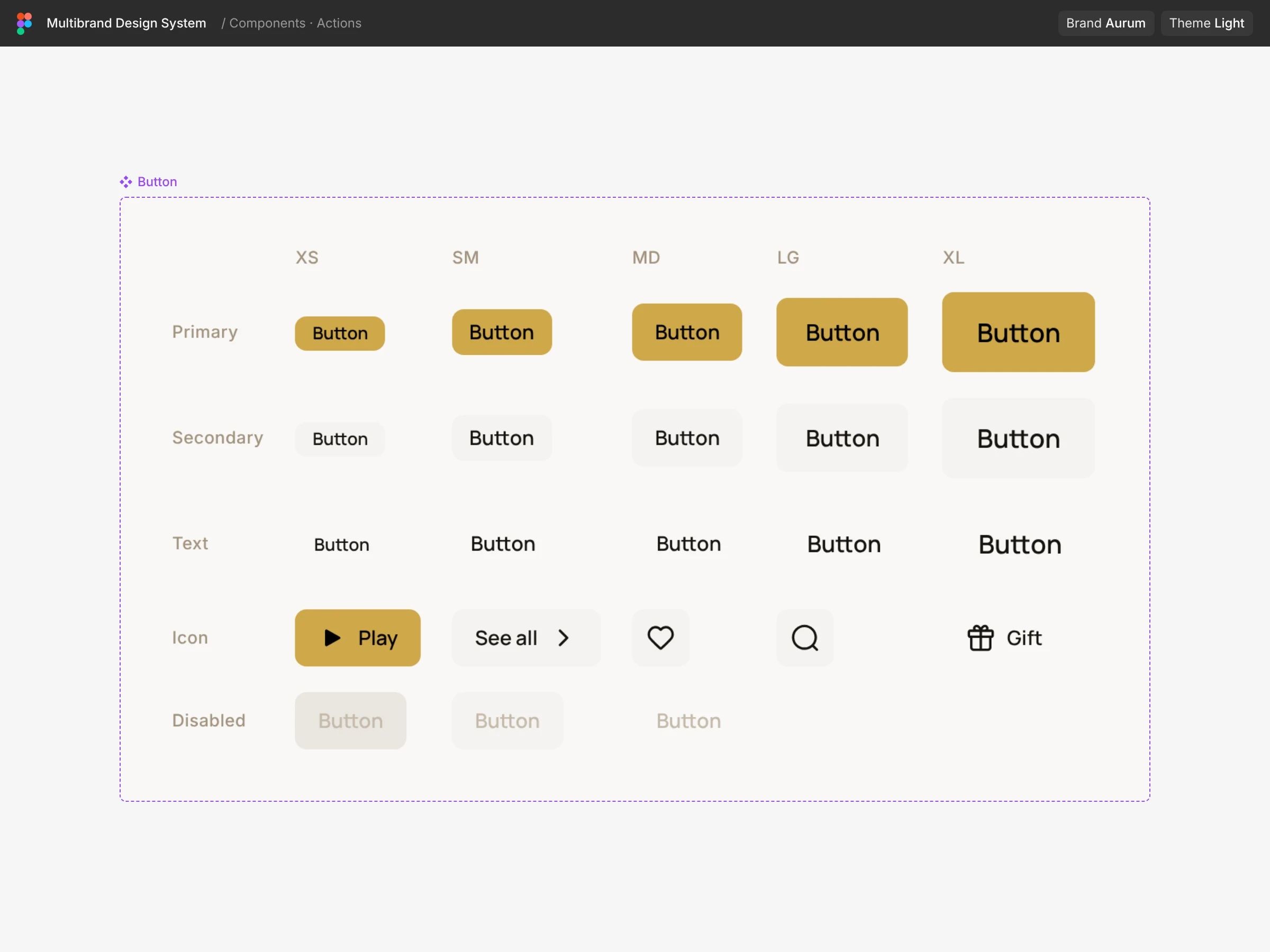Viewport: 1270px width, 952px height.
Task: Click the MD Secondary button
Action: (687, 438)
